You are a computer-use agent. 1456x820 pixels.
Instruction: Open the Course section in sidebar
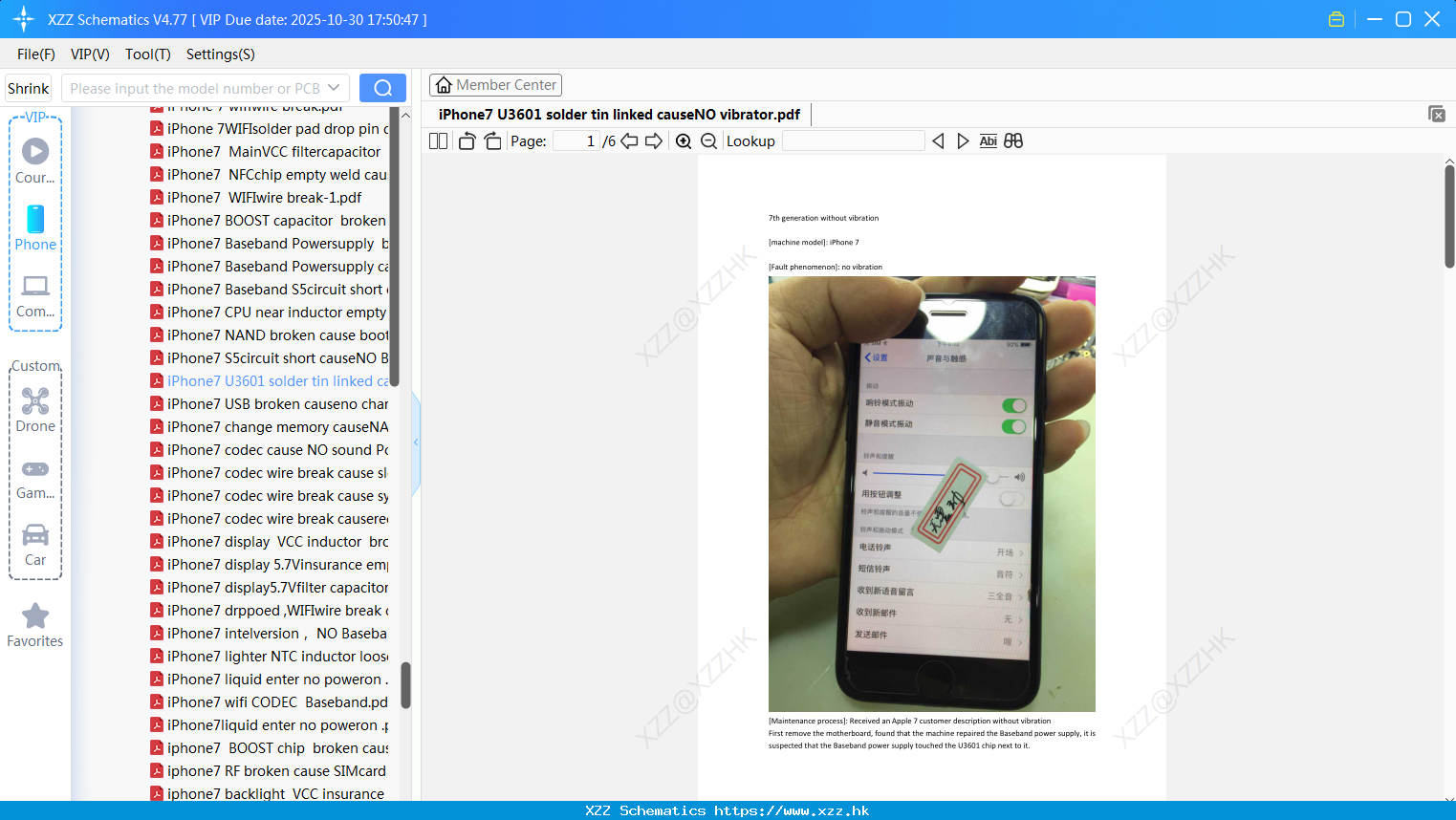pyautogui.click(x=35, y=161)
